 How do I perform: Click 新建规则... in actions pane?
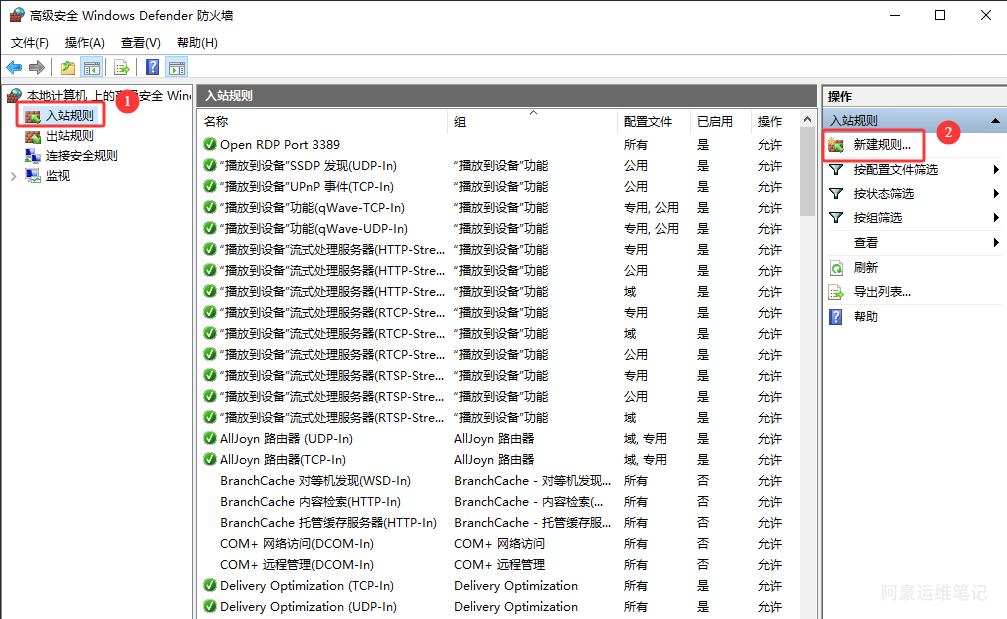[x=882, y=145]
